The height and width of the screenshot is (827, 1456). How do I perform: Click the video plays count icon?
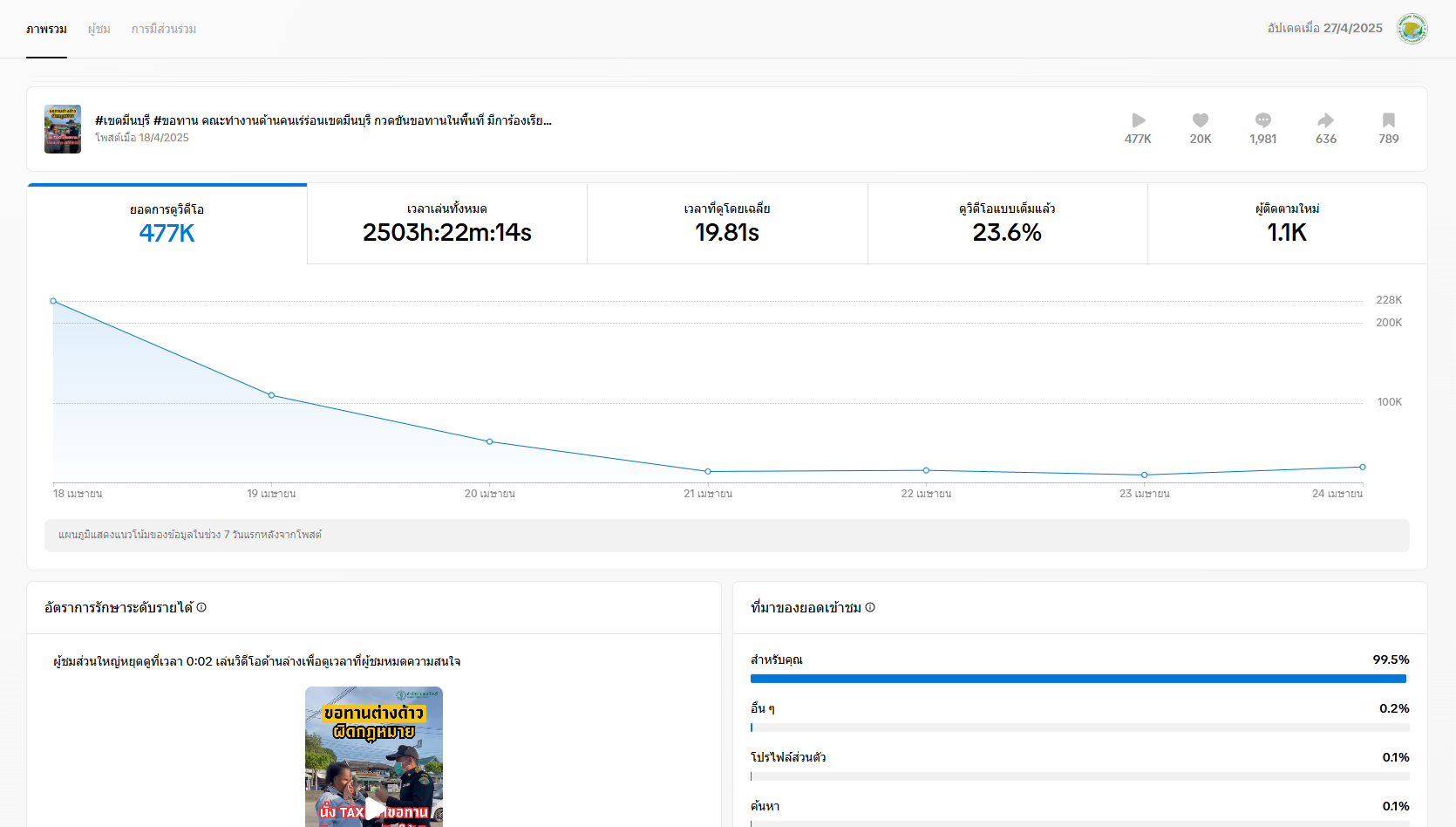click(x=1138, y=120)
